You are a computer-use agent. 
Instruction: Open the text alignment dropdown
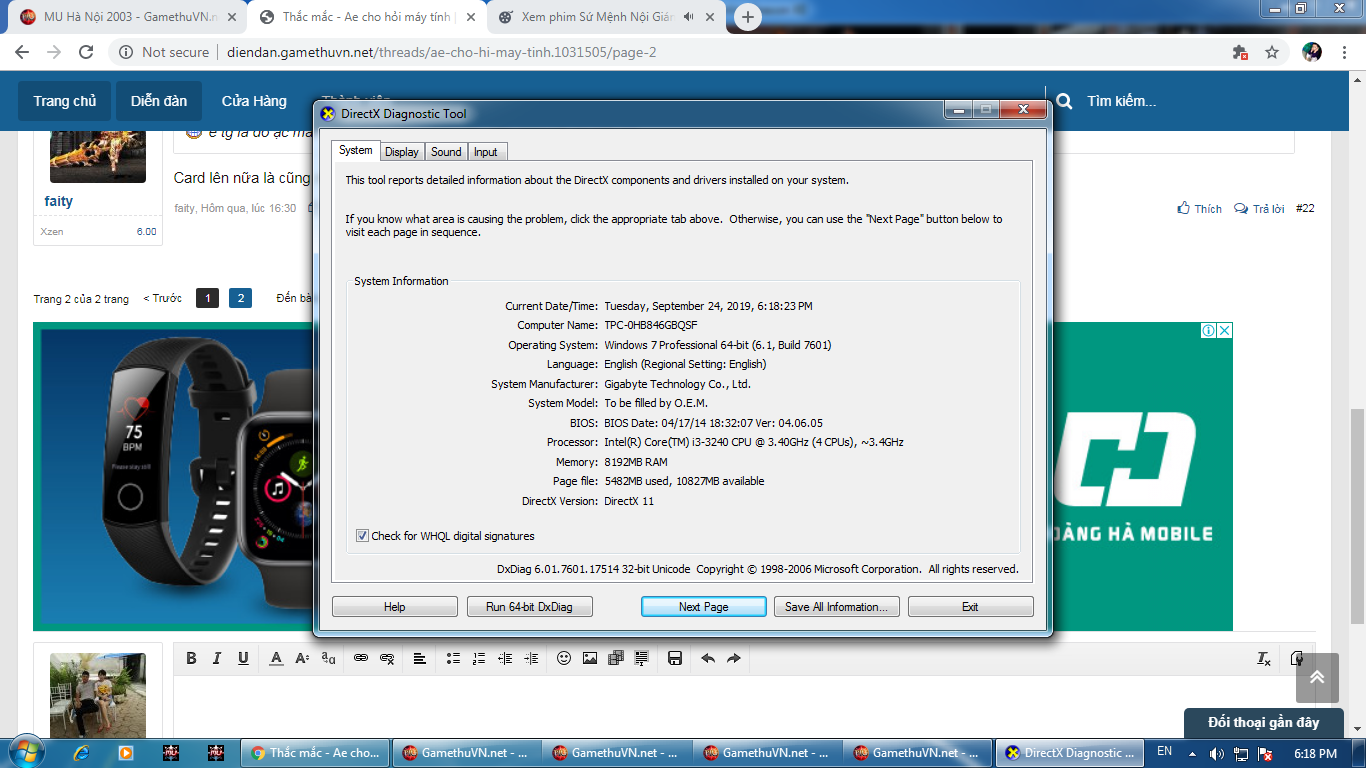[x=420, y=658]
